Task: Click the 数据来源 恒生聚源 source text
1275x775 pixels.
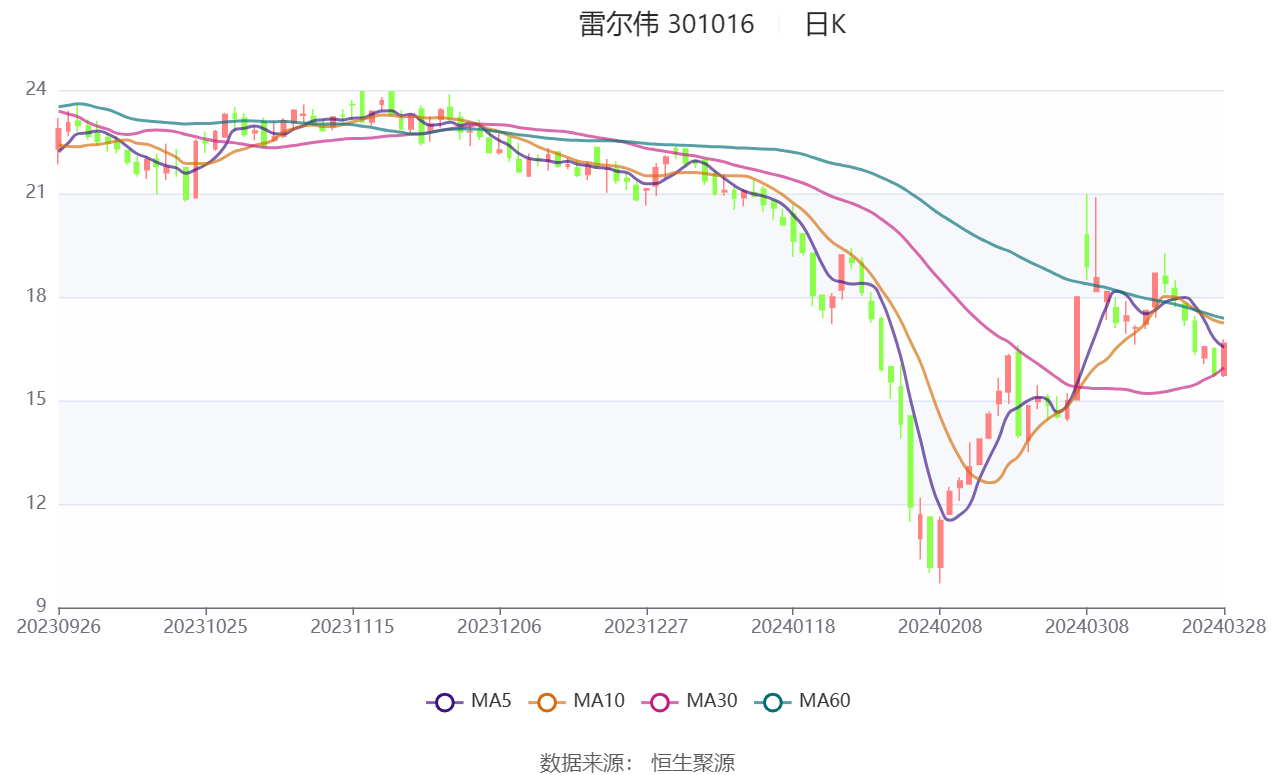Action: click(637, 763)
